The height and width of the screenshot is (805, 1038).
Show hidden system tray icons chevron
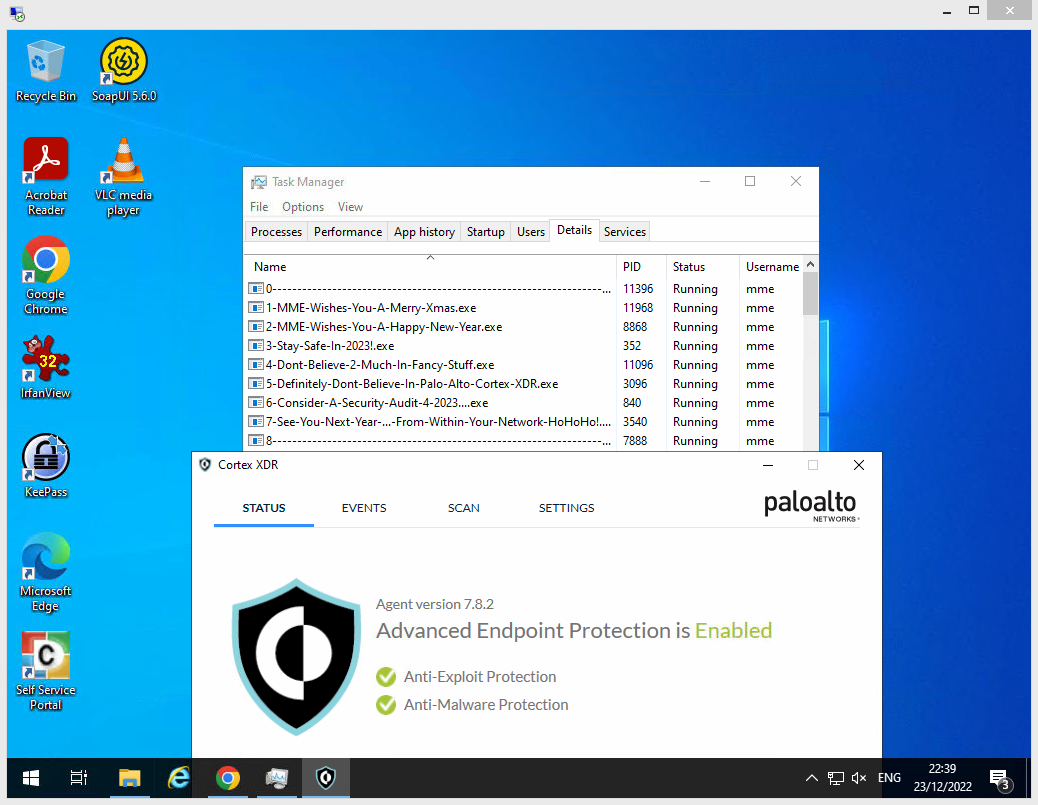[x=812, y=777]
